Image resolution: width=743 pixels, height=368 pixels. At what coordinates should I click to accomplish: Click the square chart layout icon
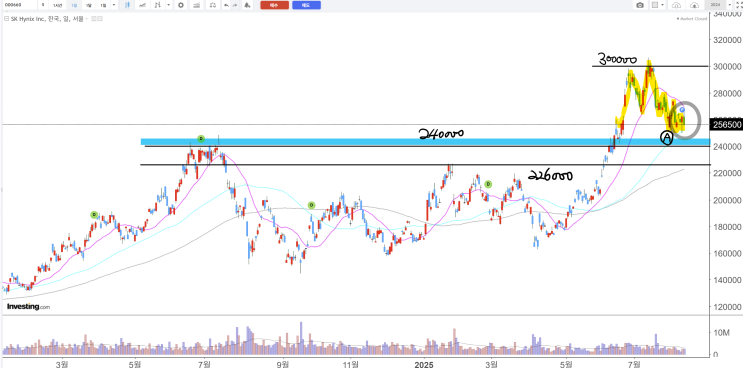point(655,5)
